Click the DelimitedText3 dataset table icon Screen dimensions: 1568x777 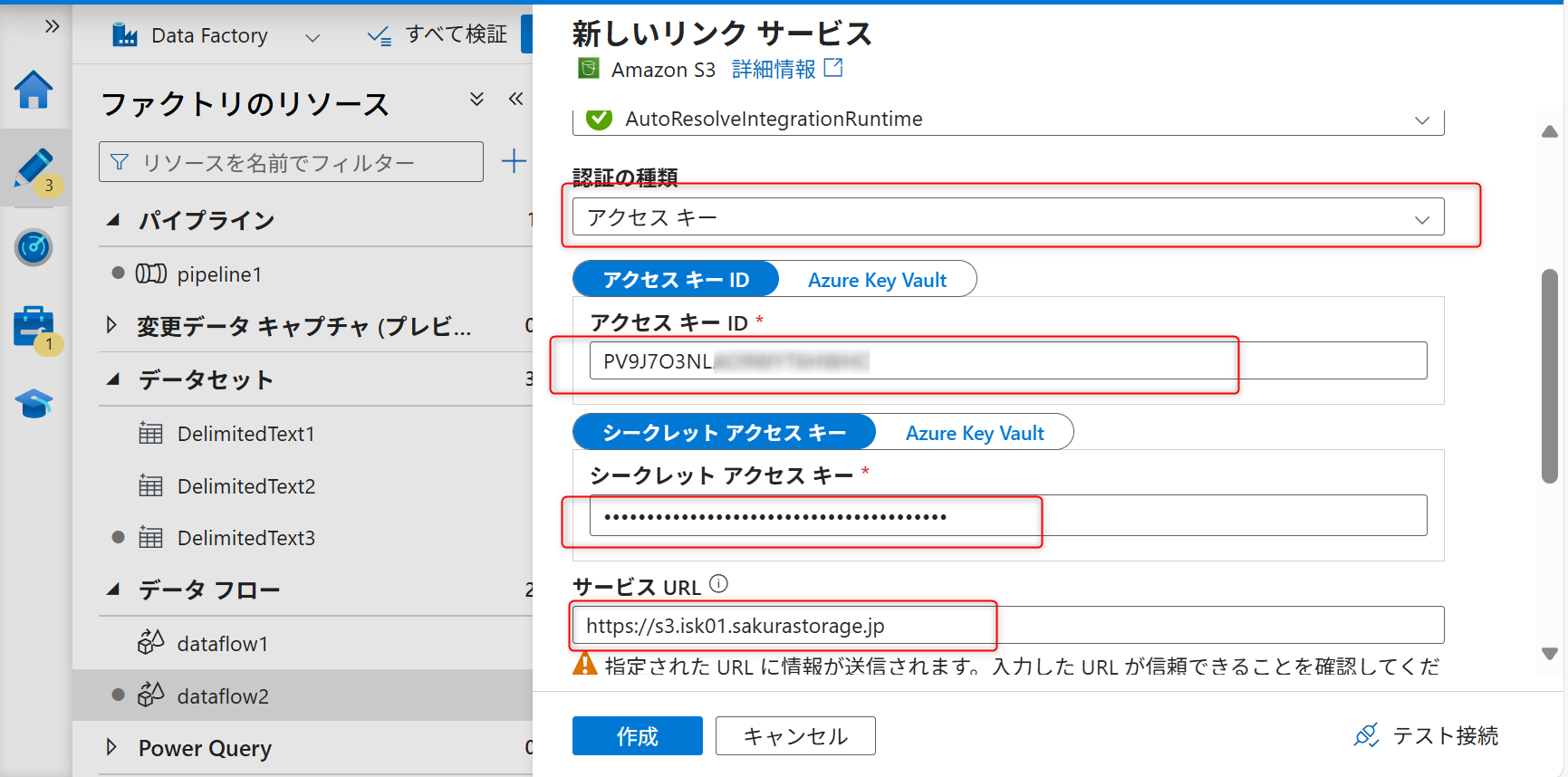[x=151, y=537]
